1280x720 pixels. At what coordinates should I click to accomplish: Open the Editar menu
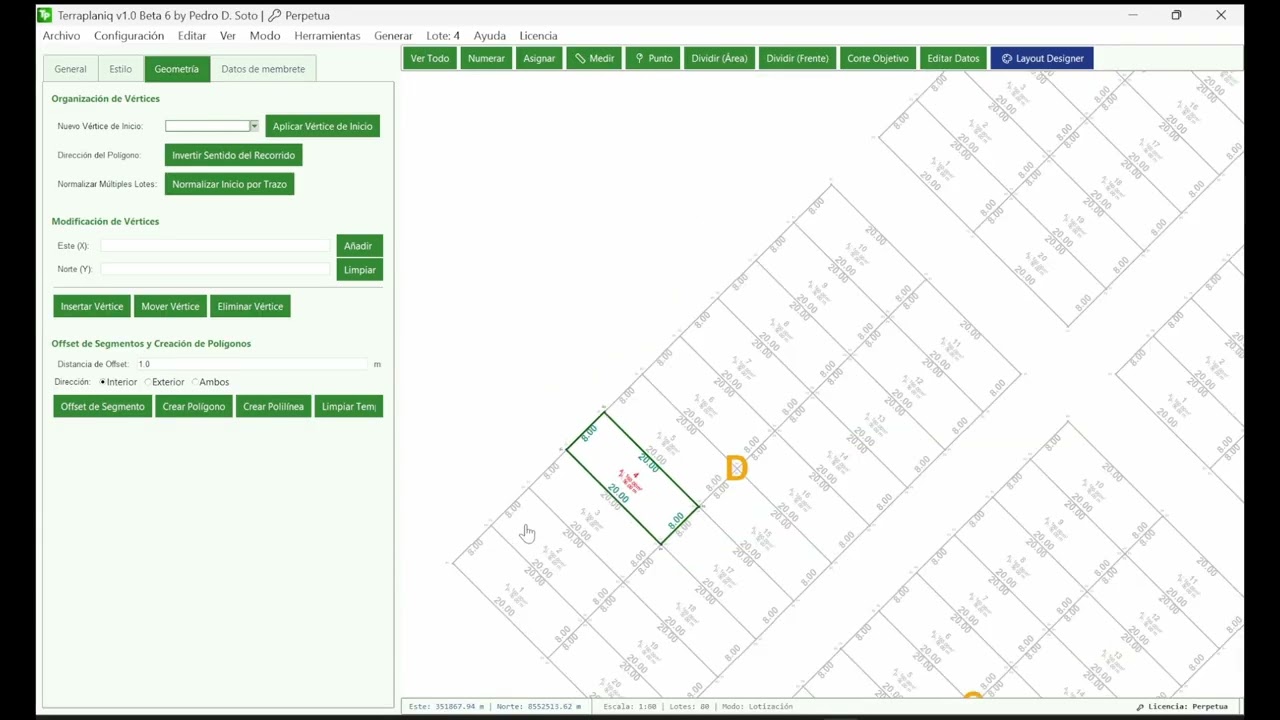192,35
